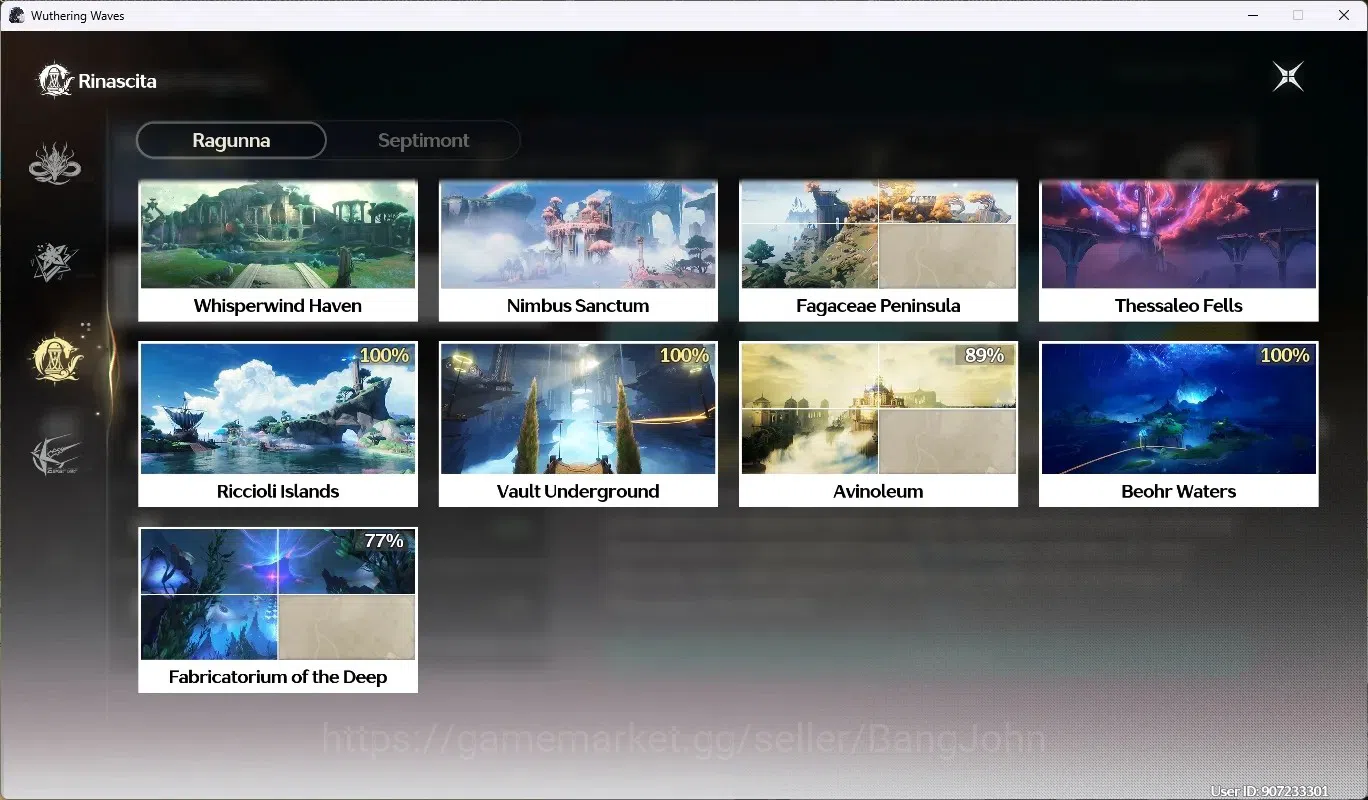This screenshot has height=800, width=1368.
Task: Open the Vault Underground area card
Action: pyautogui.click(x=578, y=424)
